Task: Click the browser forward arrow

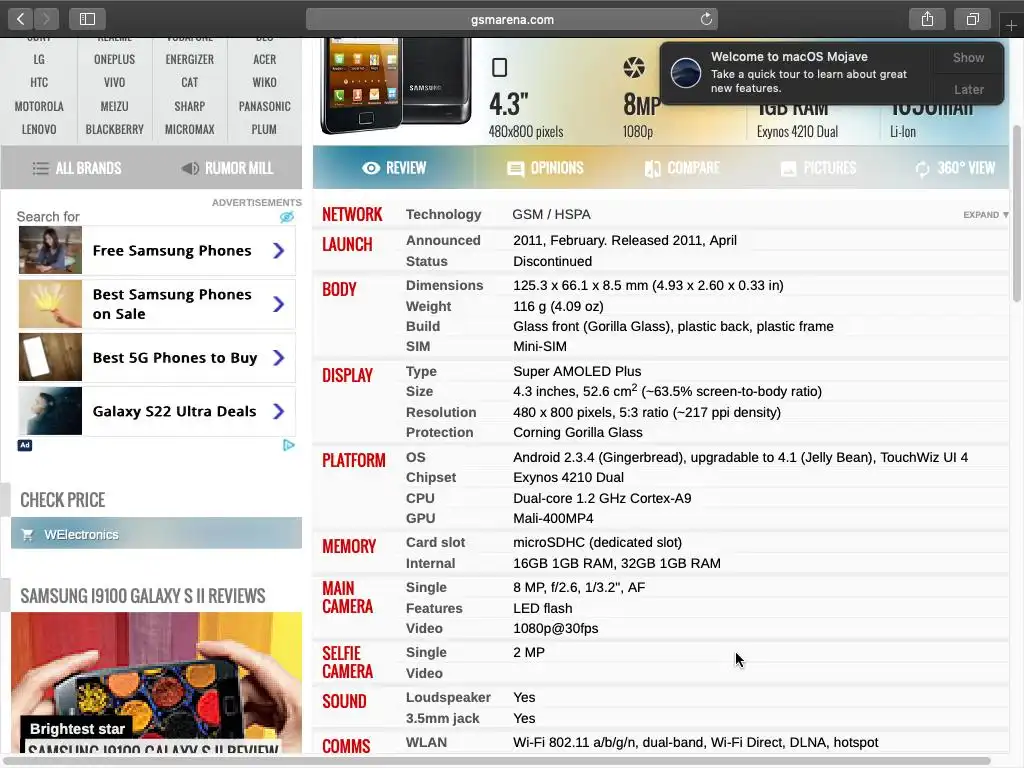Action: click(46, 19)
